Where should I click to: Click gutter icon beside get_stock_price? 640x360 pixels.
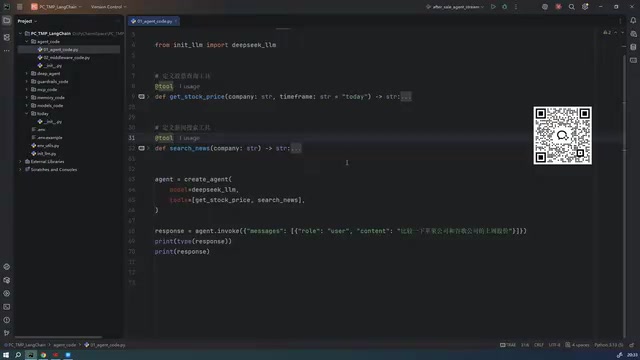[x=141, y=97]
